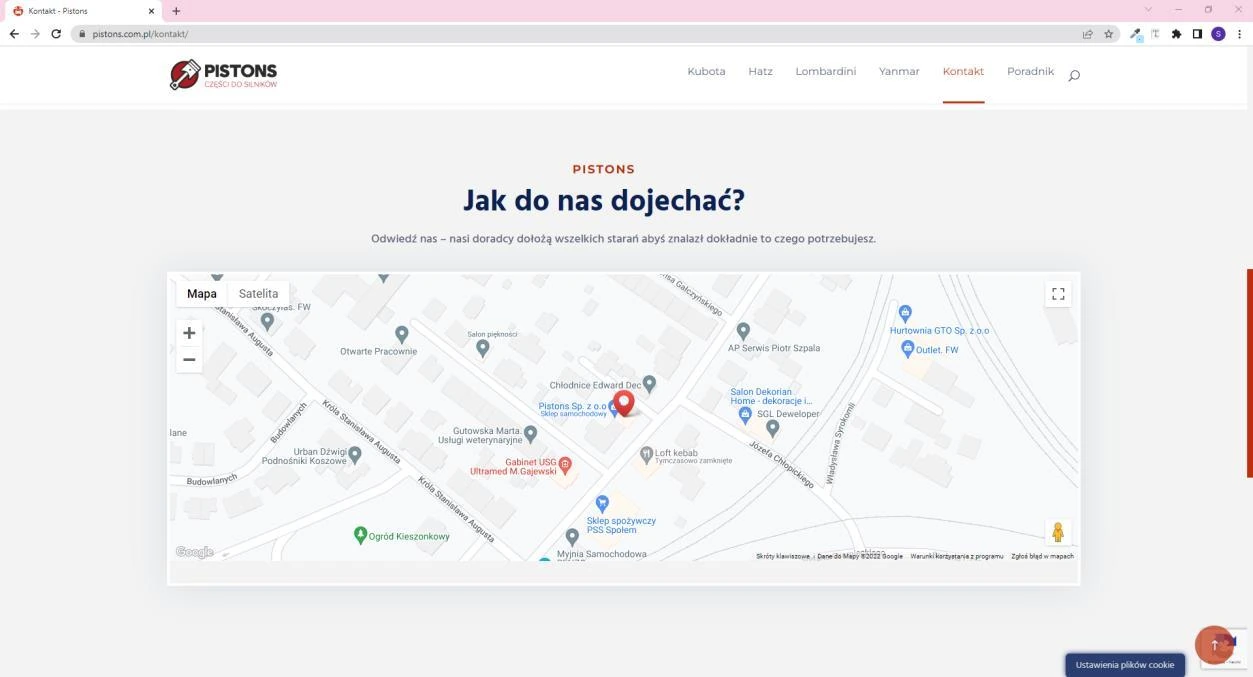The width and height of the screenshot is (1253, 677).
Task: Open the Chrome profile avatar
Action: (x=1218, y=34)
